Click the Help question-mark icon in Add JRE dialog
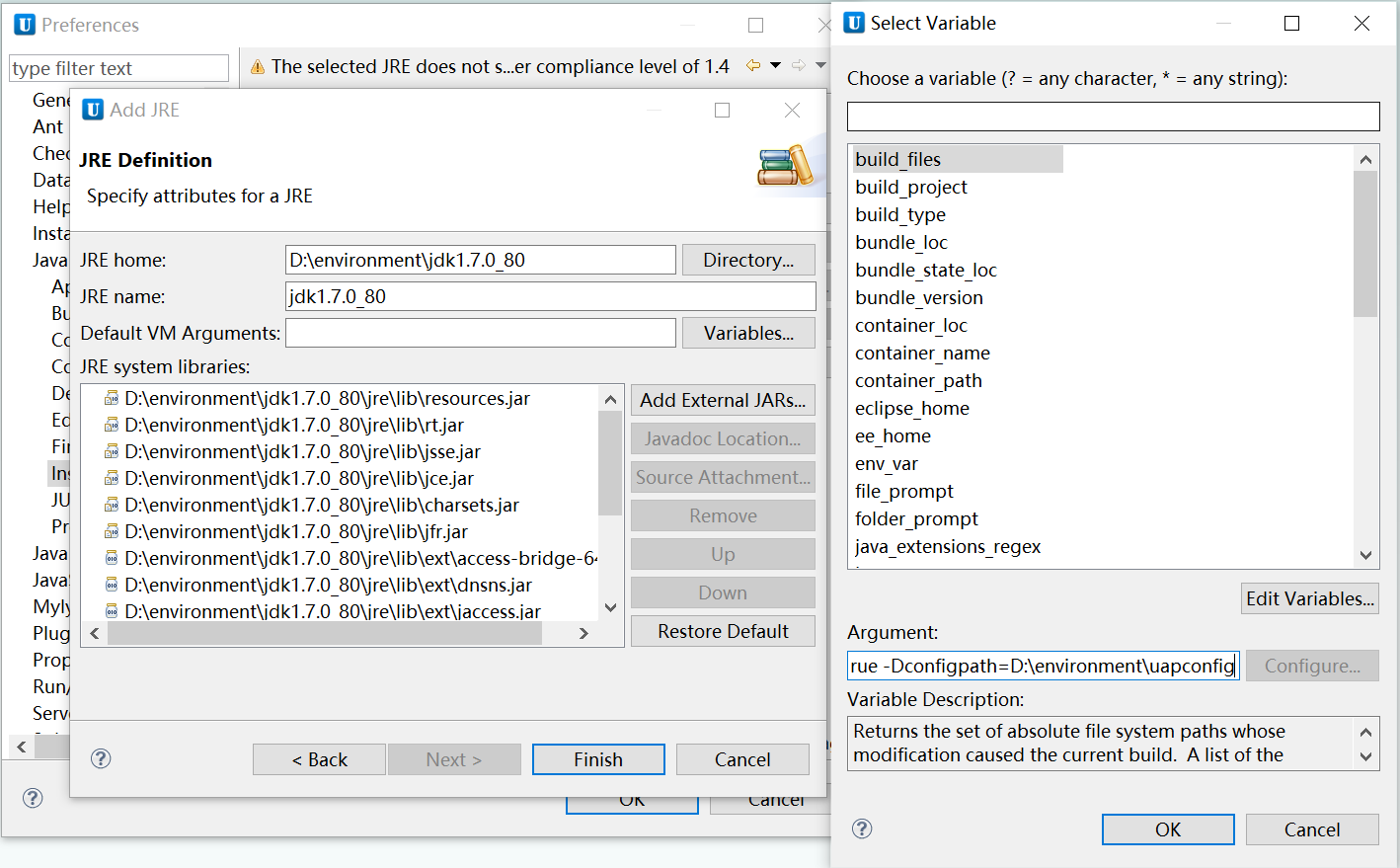Viewport: 1400px width, 868px height. pos(100,758)
